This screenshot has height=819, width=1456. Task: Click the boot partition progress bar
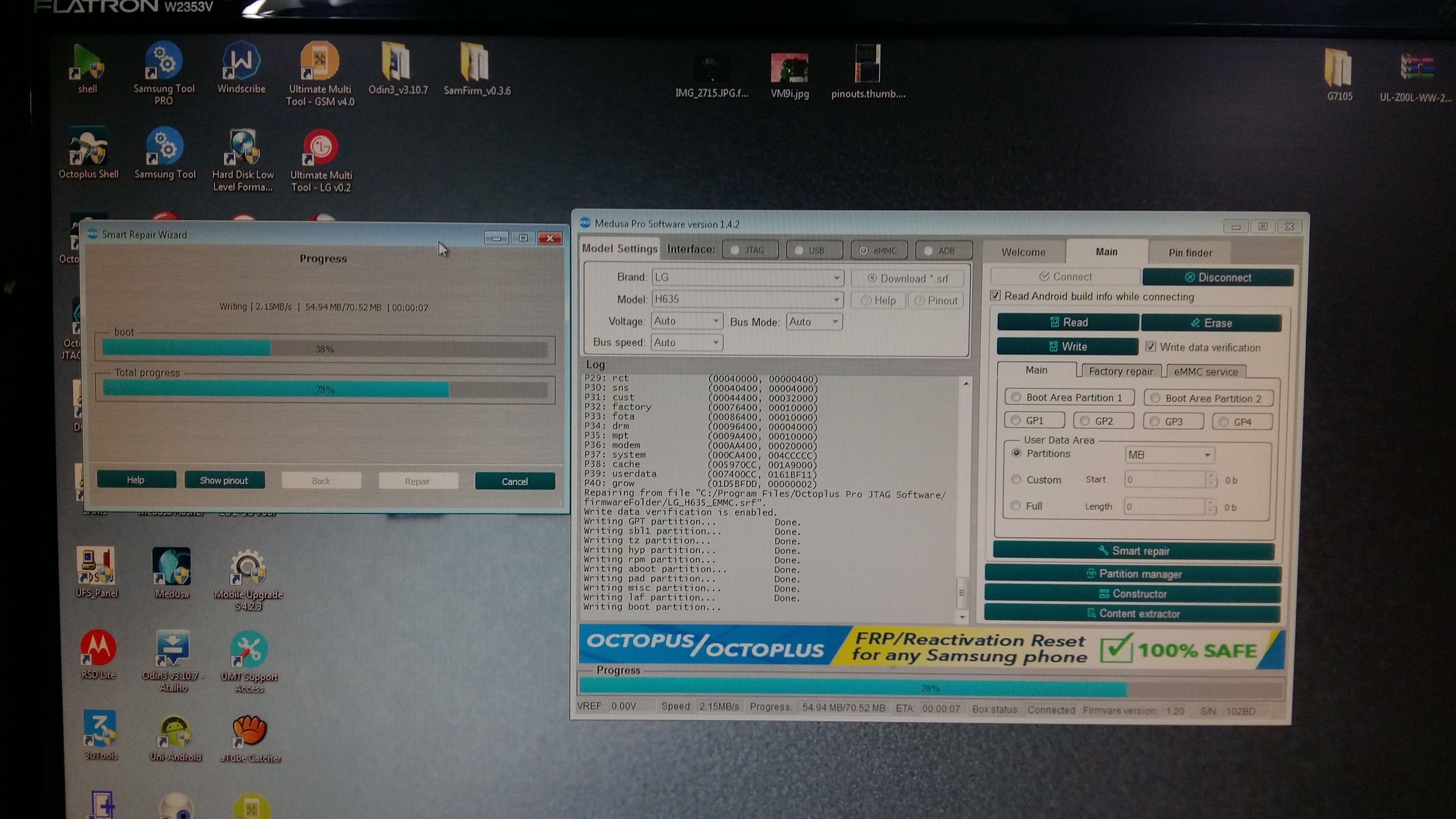tap(324, 349)
